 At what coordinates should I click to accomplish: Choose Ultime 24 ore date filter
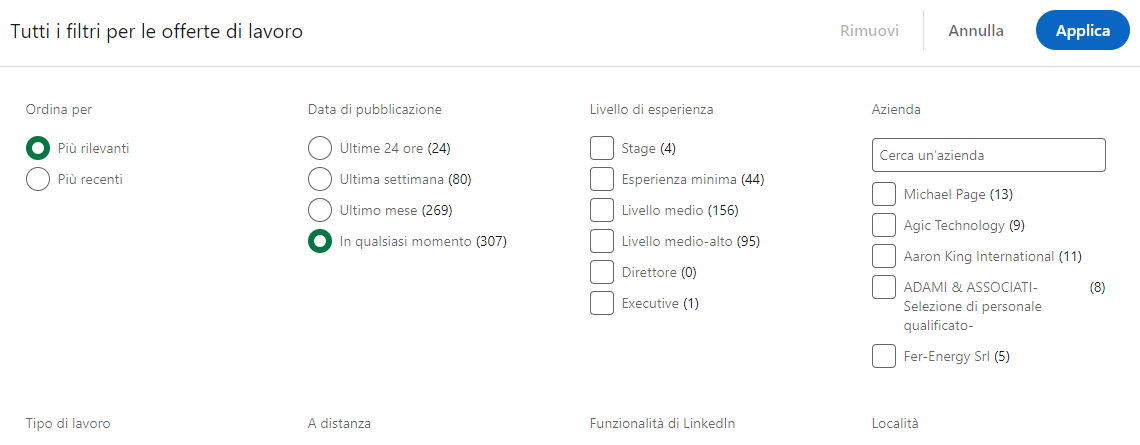[x=319, y=148]
